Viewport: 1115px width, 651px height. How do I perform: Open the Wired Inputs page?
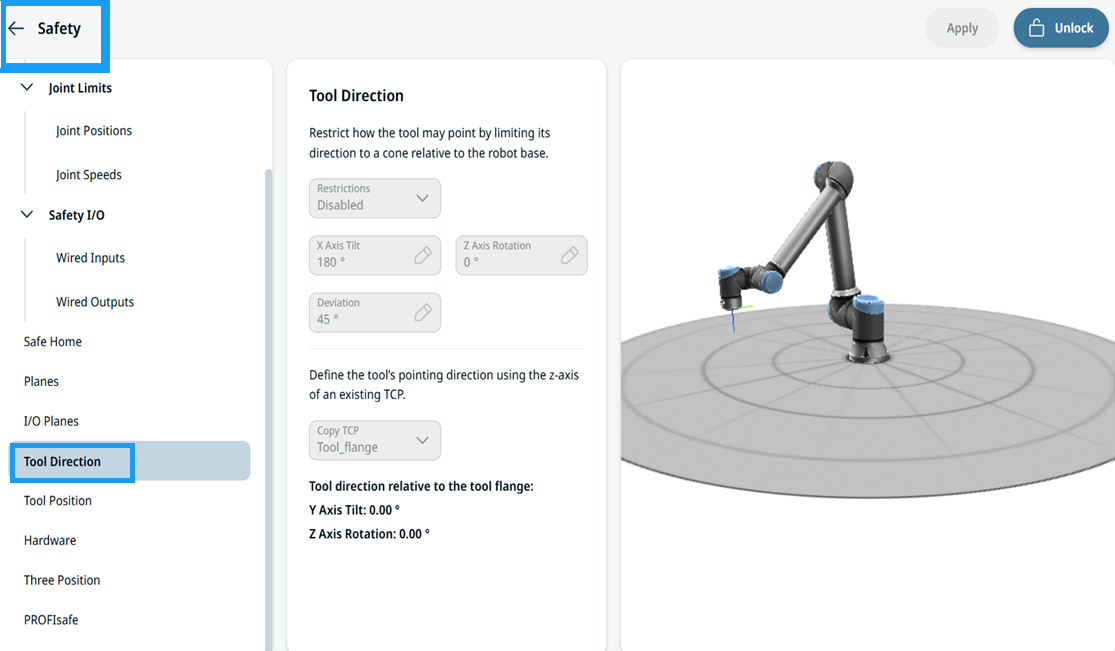[x=90, y=258]
